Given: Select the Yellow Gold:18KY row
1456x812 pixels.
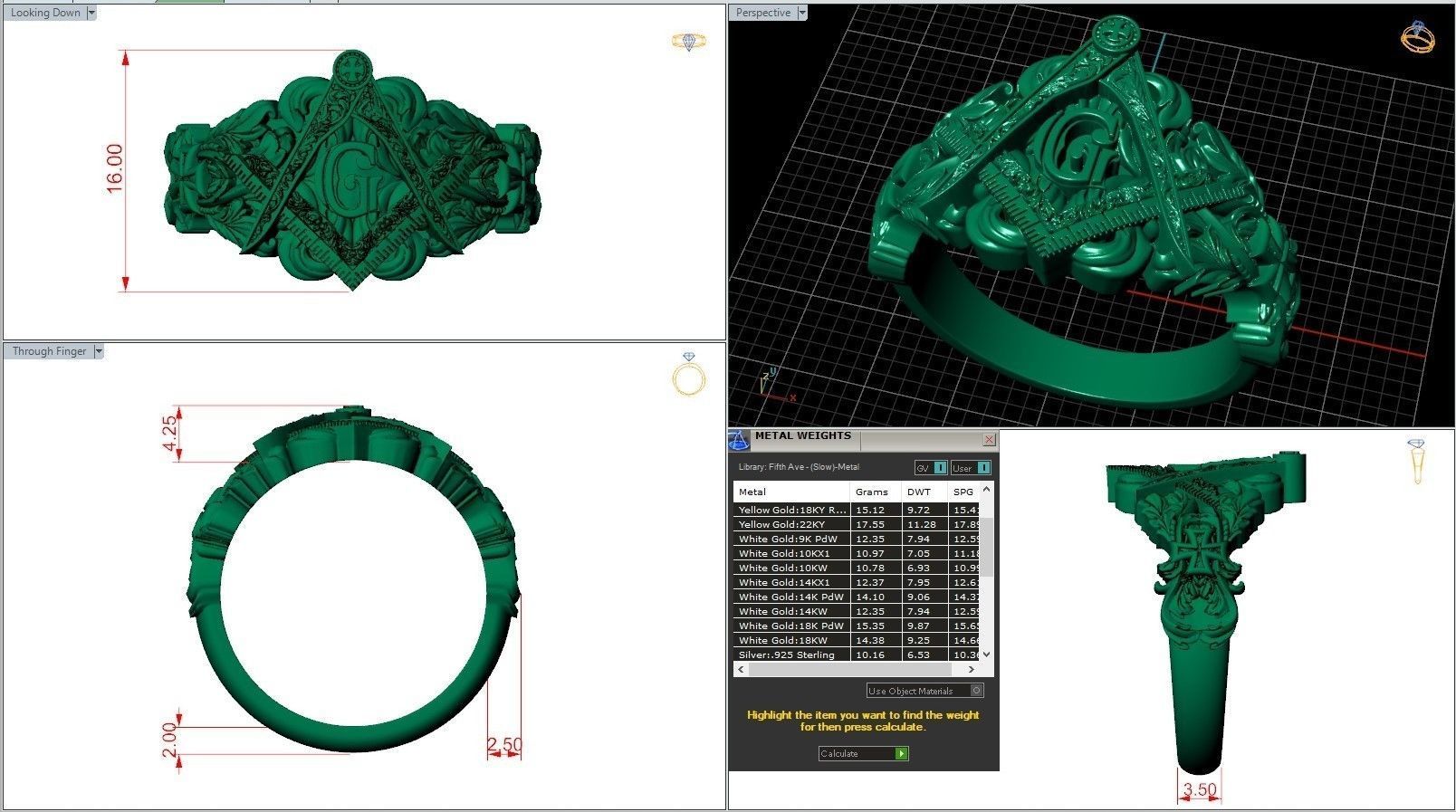Looking at the screenshot, I should (857, 510).
